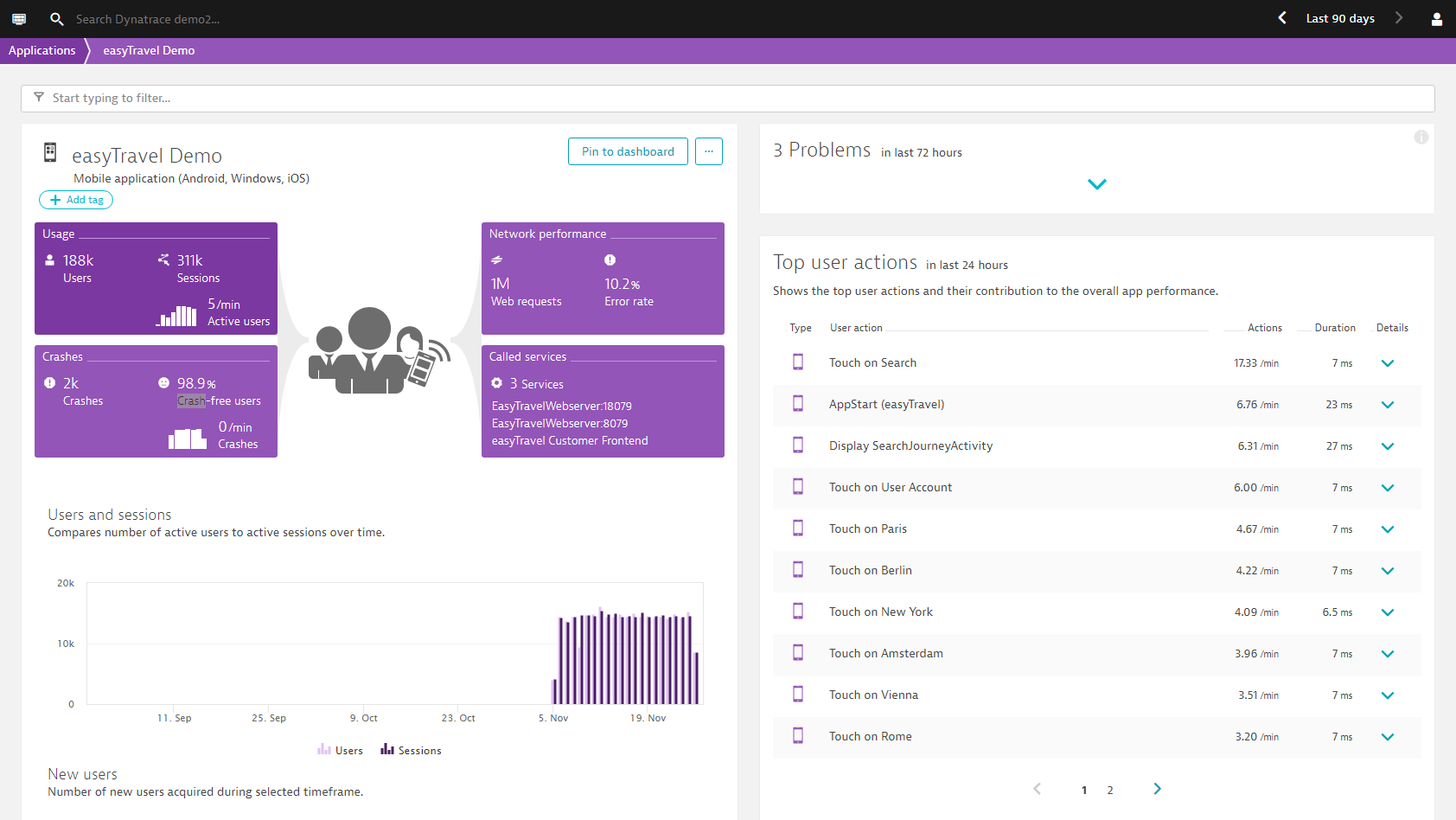Open the Display SearchJourneyActivity action row
Viewport: 1456px width, 820px height.
1097,446
